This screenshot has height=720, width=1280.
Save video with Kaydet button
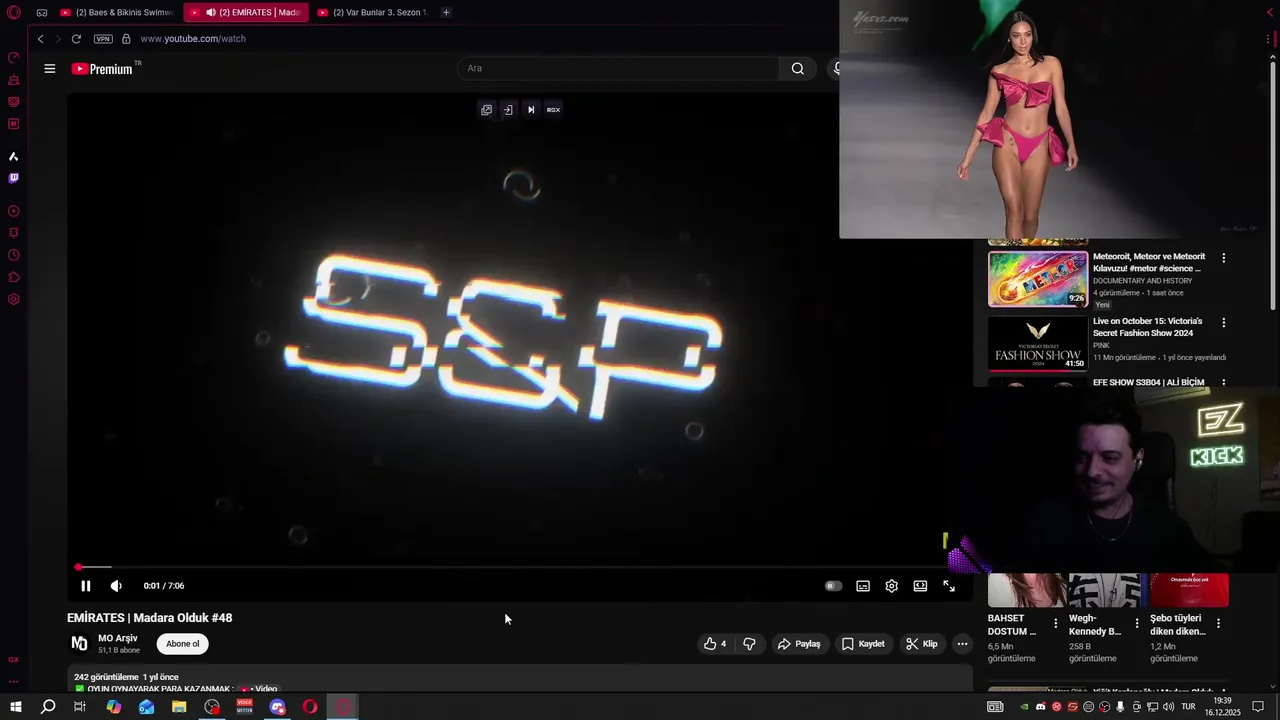pos(863,644)
